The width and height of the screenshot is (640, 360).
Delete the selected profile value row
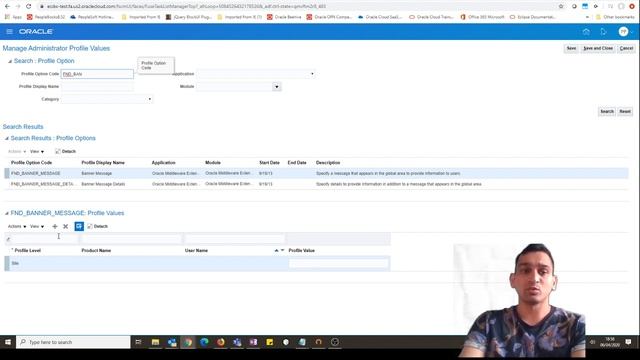click(x=65, y=226)
